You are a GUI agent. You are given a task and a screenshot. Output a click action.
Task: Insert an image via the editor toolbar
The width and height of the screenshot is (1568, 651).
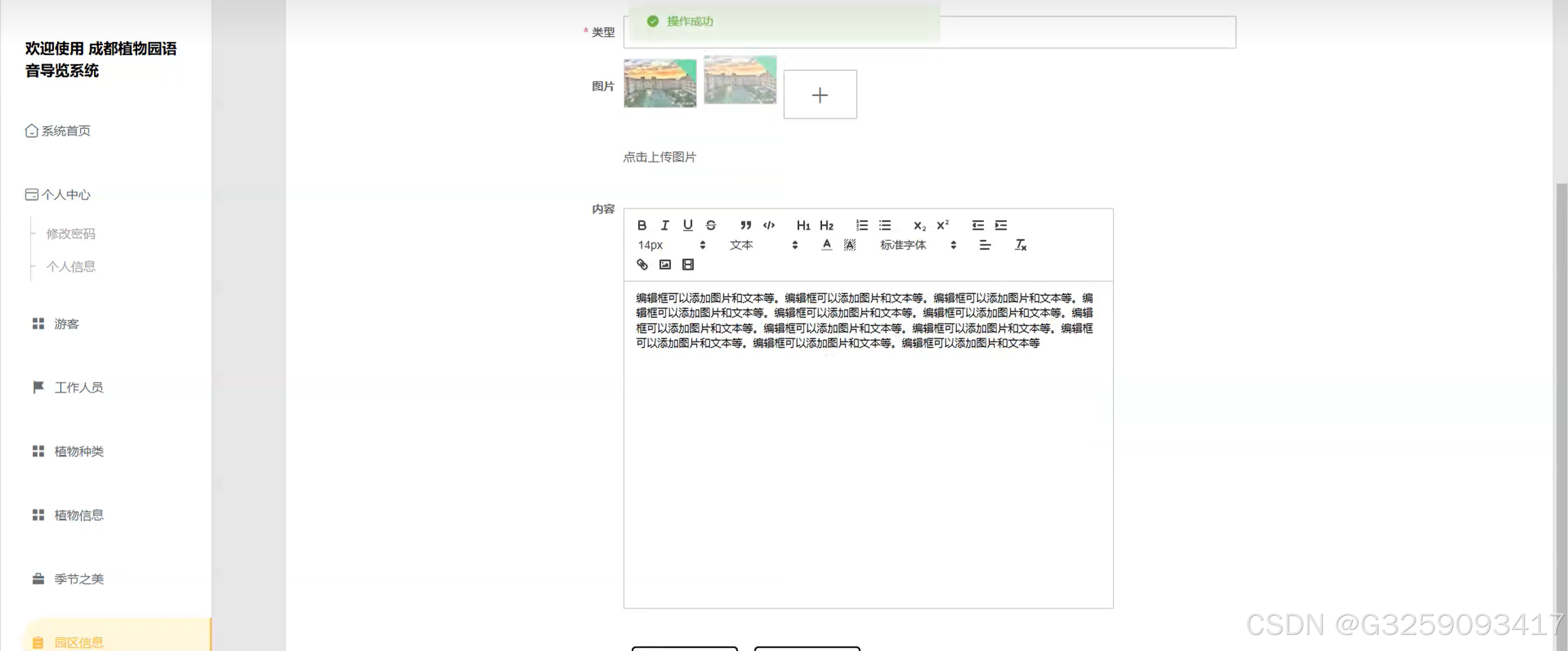665,264
